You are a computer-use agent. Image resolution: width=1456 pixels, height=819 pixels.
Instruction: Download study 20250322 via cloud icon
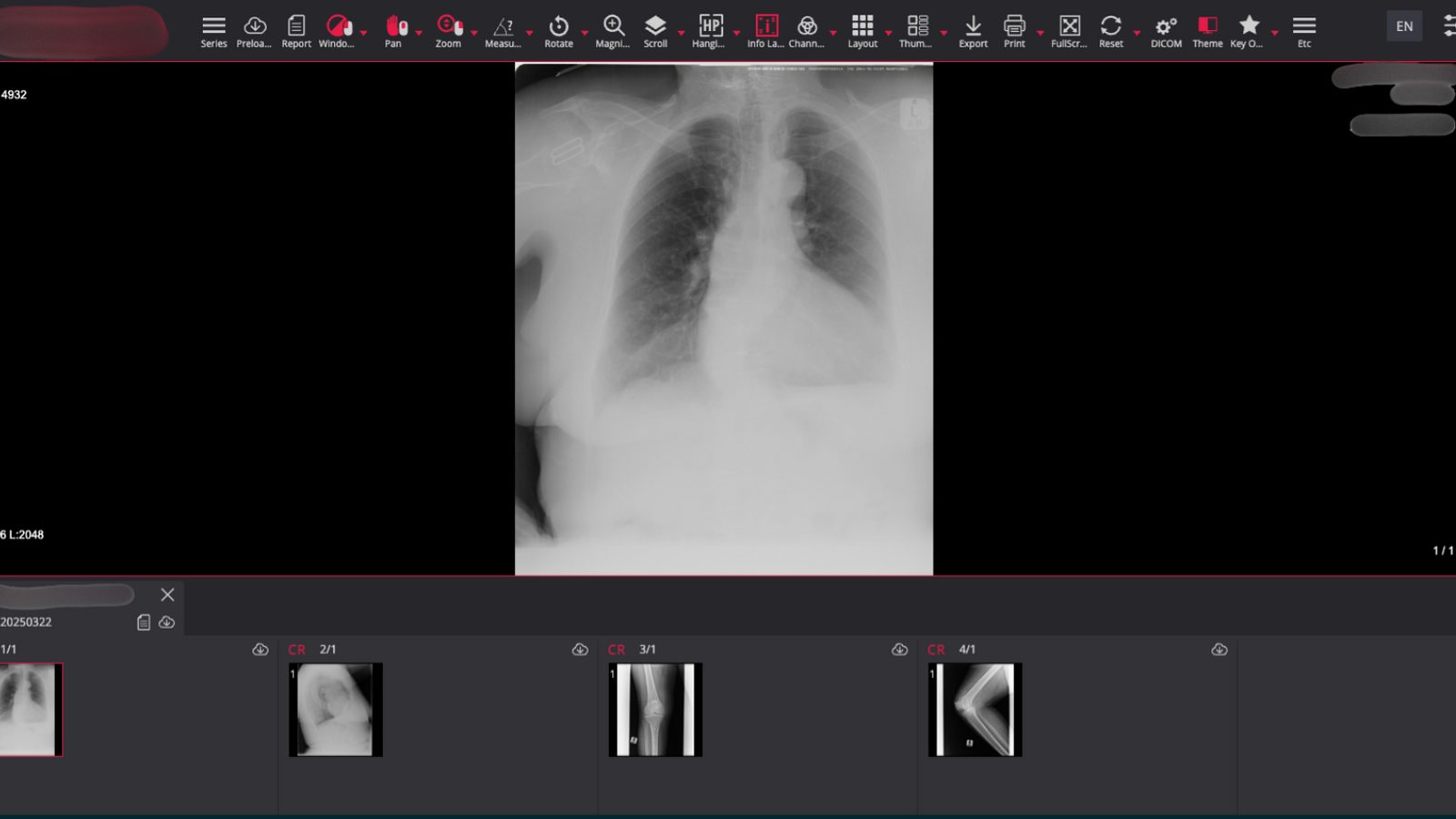click(x=167, y=622)
